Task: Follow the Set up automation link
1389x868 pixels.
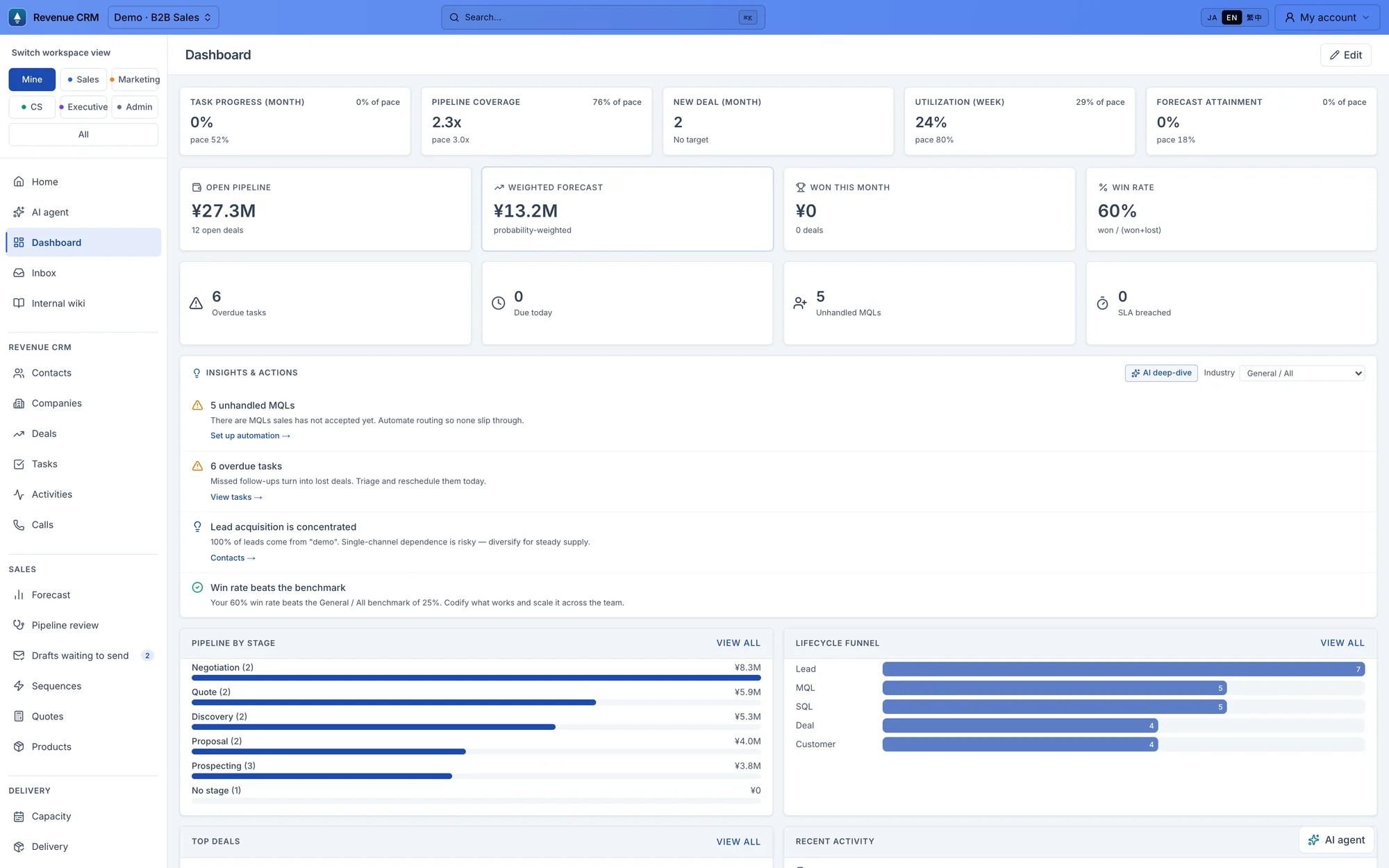Action: point(250,436)
